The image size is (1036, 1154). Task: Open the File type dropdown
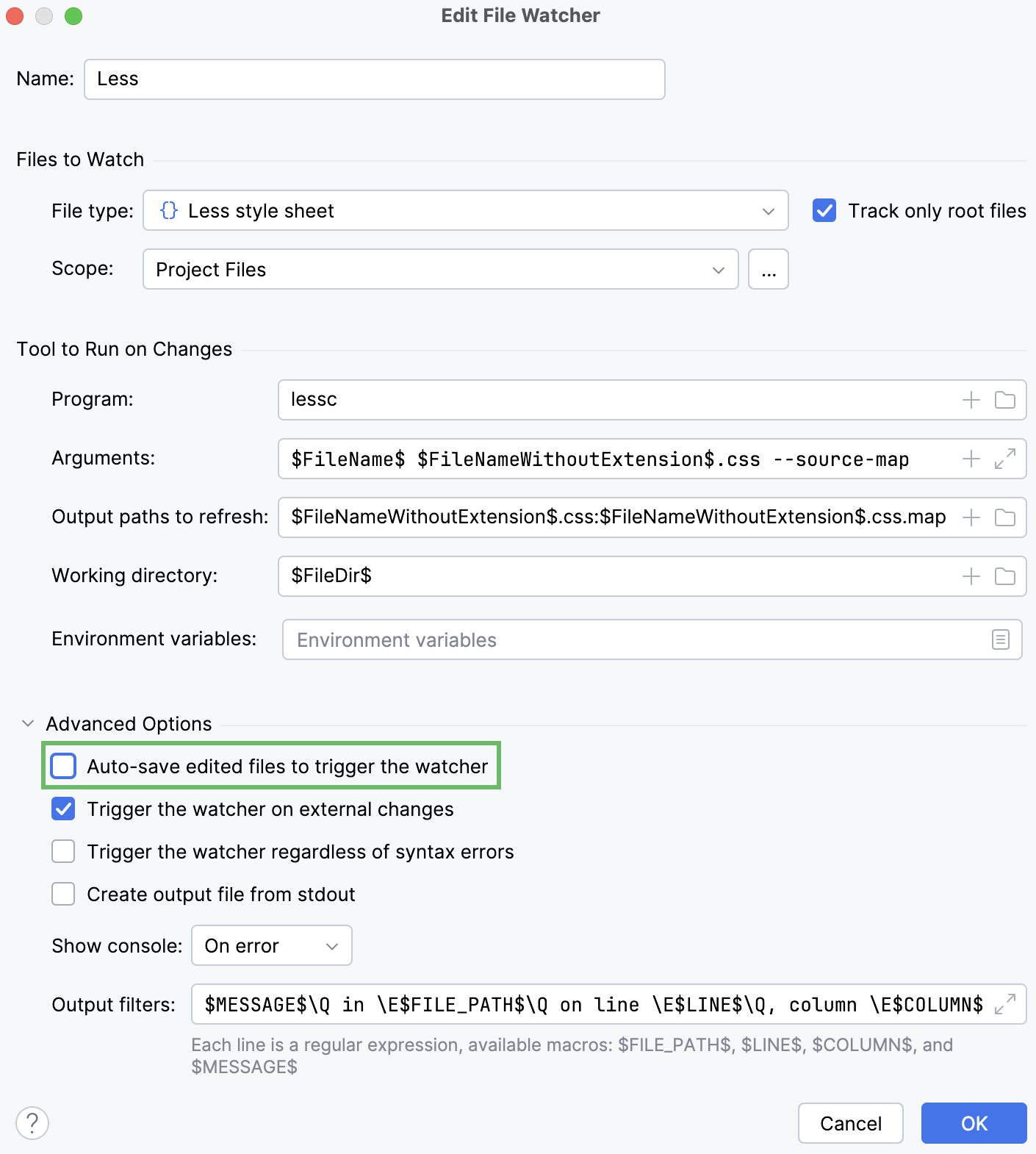465,211
